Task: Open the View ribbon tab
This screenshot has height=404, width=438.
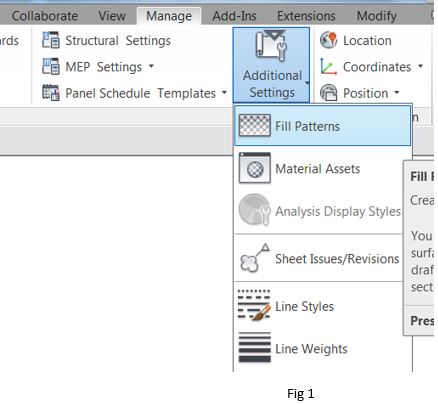Action: point(112,16)
